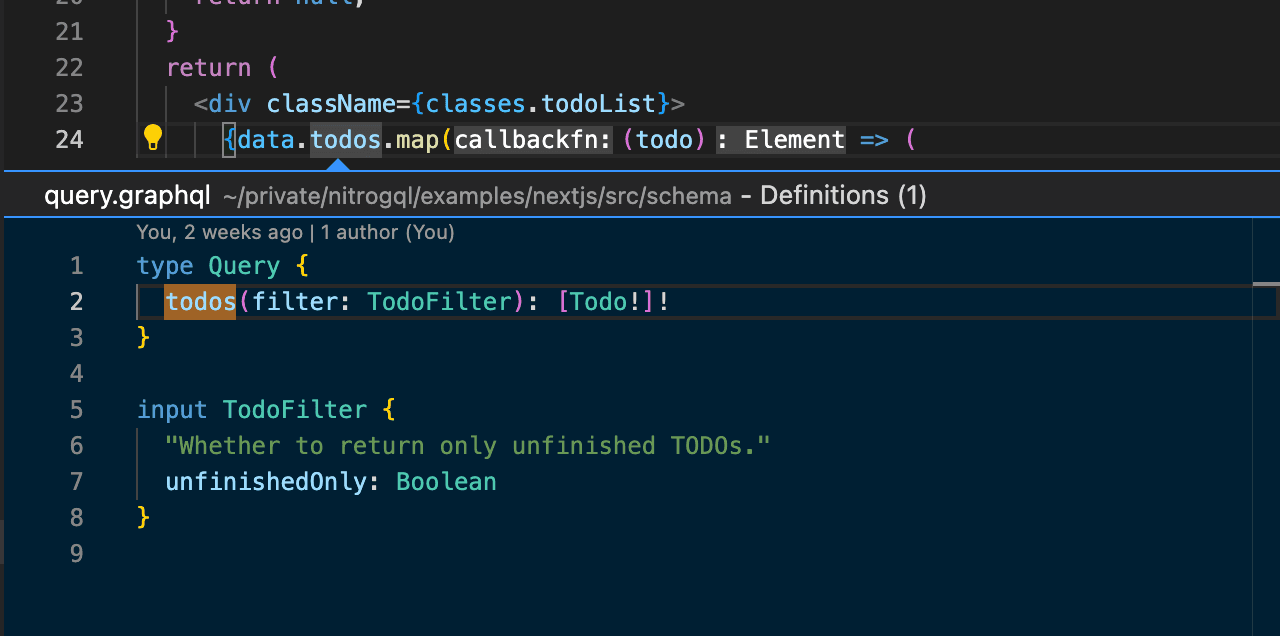Select the unfinishedOnly field name
1280x636 pixels.
[x=262, y=481]
